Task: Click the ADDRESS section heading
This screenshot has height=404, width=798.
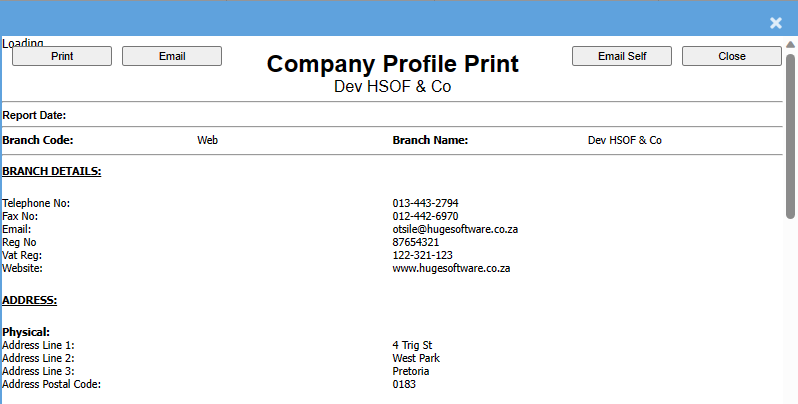Action: (30, 299)
